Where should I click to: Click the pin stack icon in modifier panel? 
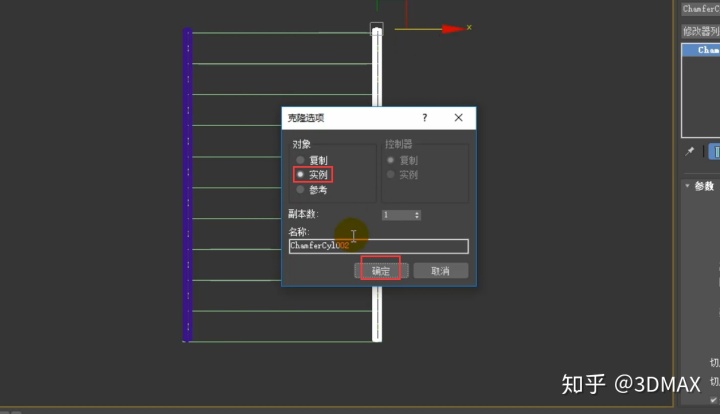pos(690,151)
